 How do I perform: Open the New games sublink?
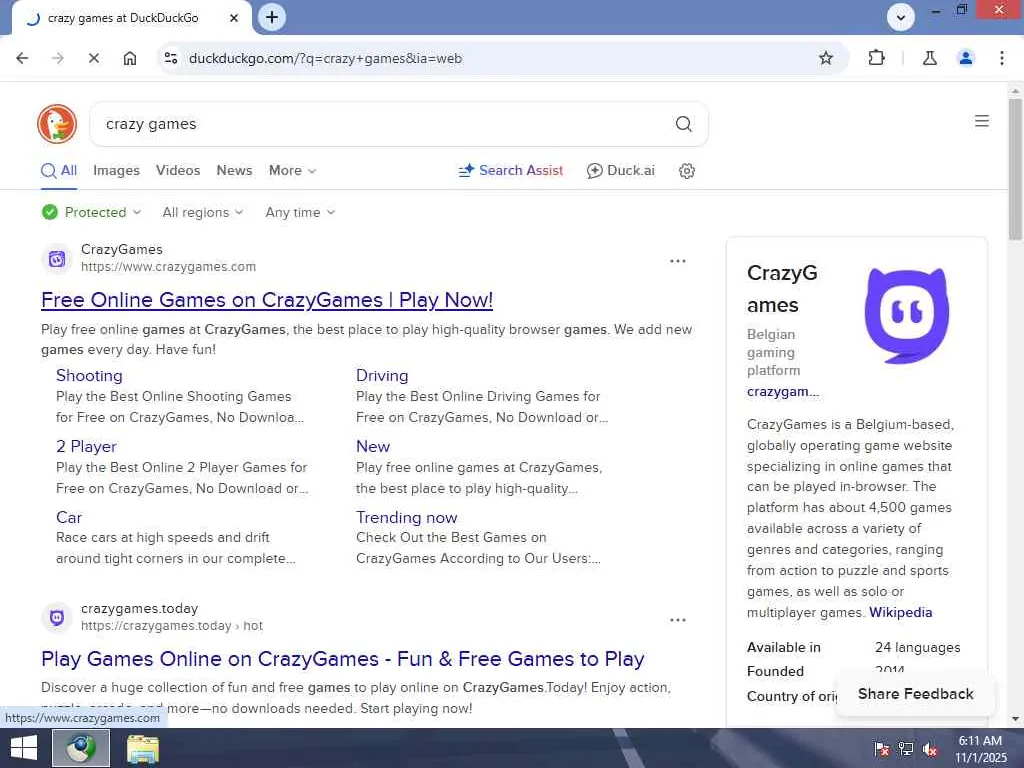tap(373, 447)
